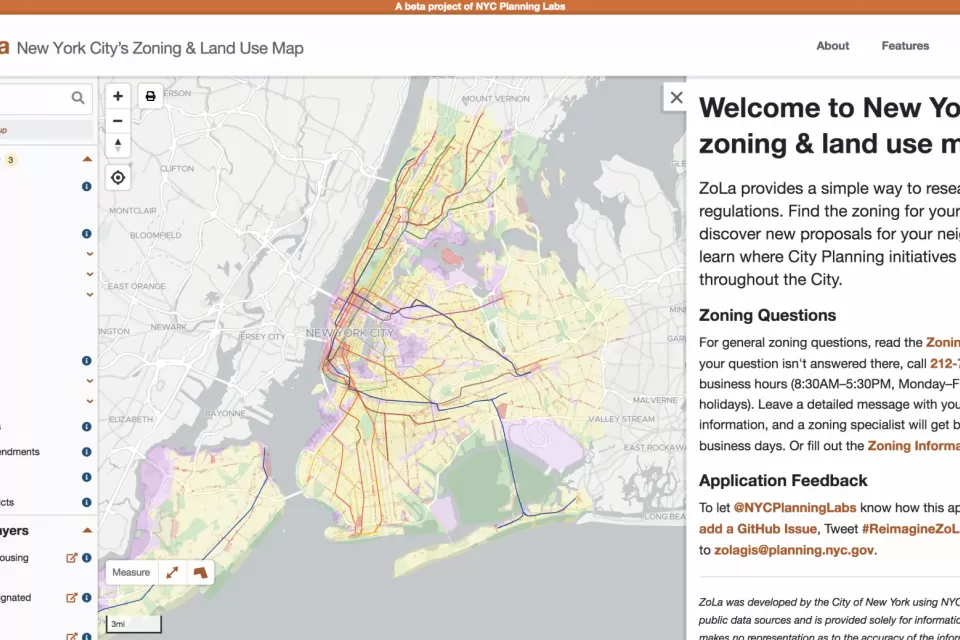
Task: Click the yellow 3 count badge
Action: (10, 160)
